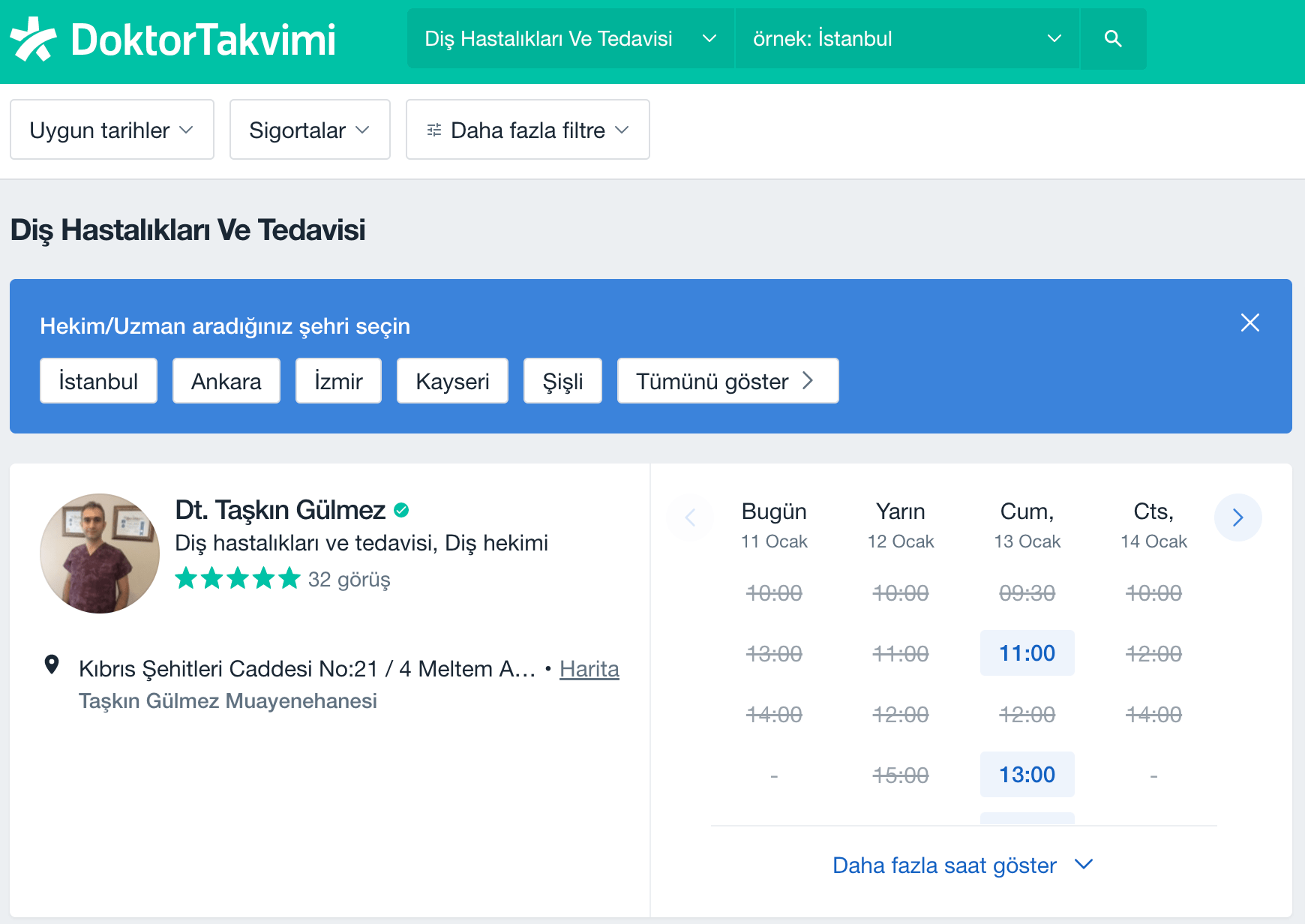
Task: Expand Daha fazla filtre options
Action: point(527,130)
